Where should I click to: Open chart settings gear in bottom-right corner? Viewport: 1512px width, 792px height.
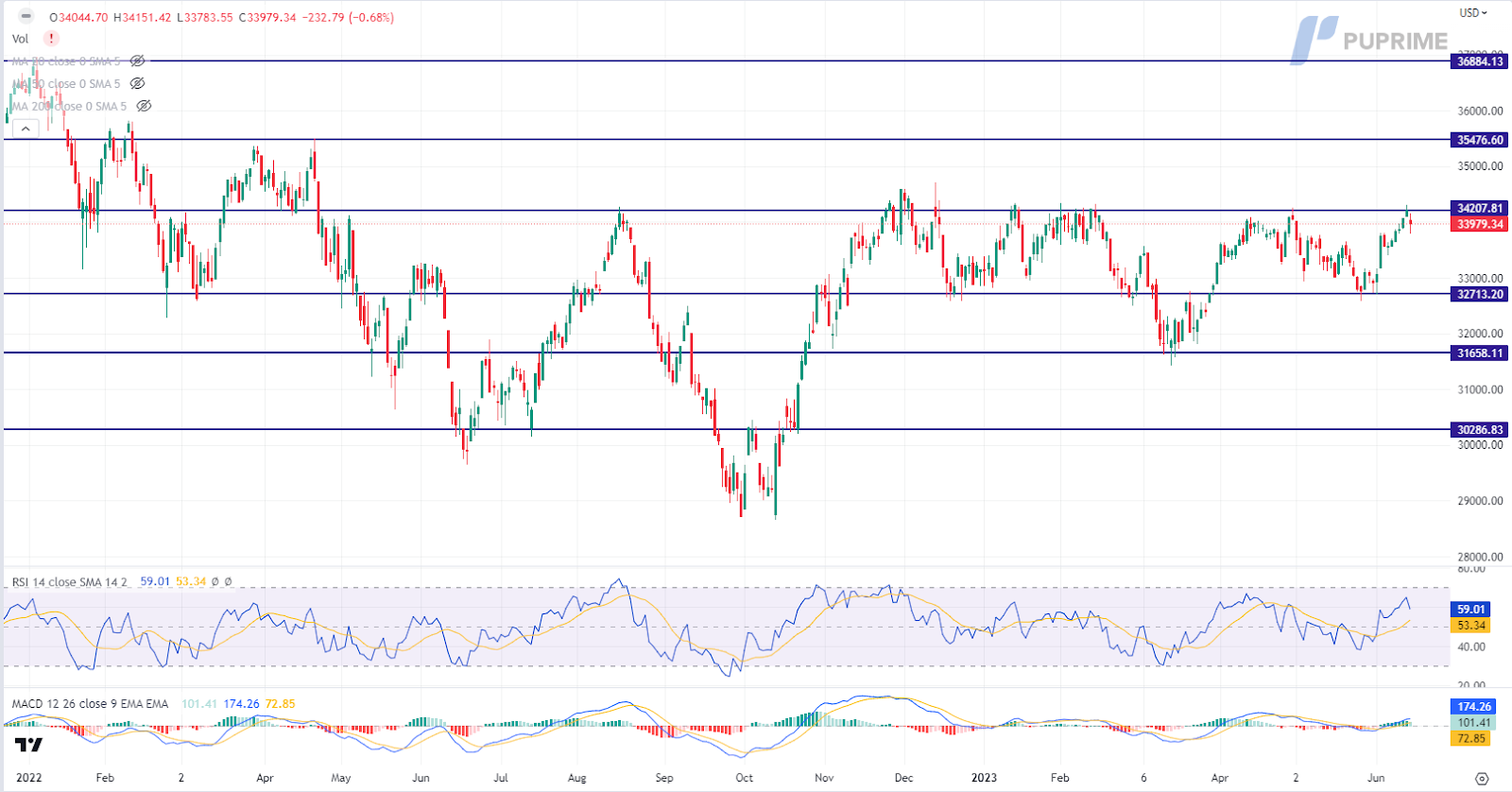pos(1482,779)
